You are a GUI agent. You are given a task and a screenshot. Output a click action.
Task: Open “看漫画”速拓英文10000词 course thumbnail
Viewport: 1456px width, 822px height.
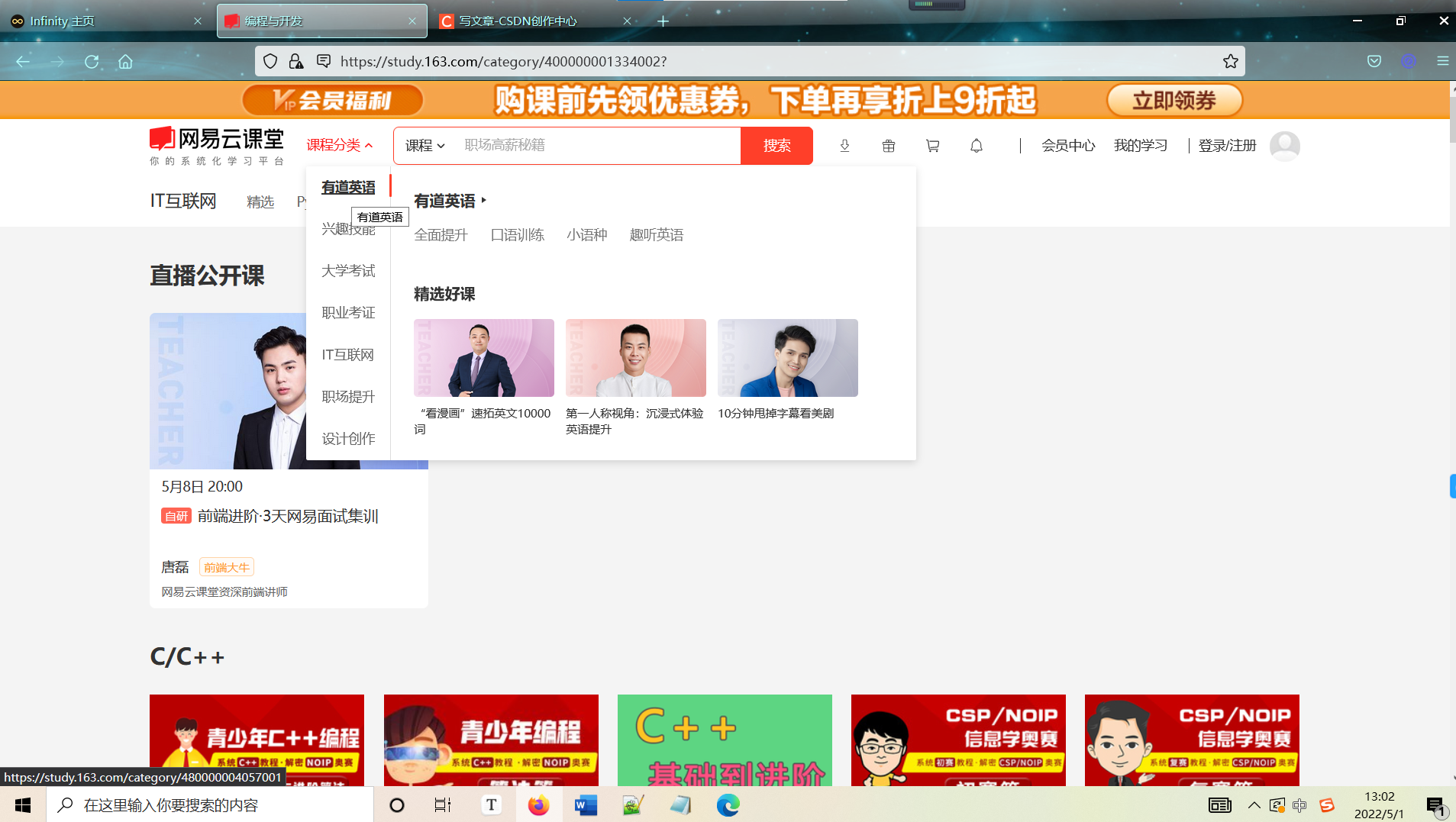pos(484,358)
